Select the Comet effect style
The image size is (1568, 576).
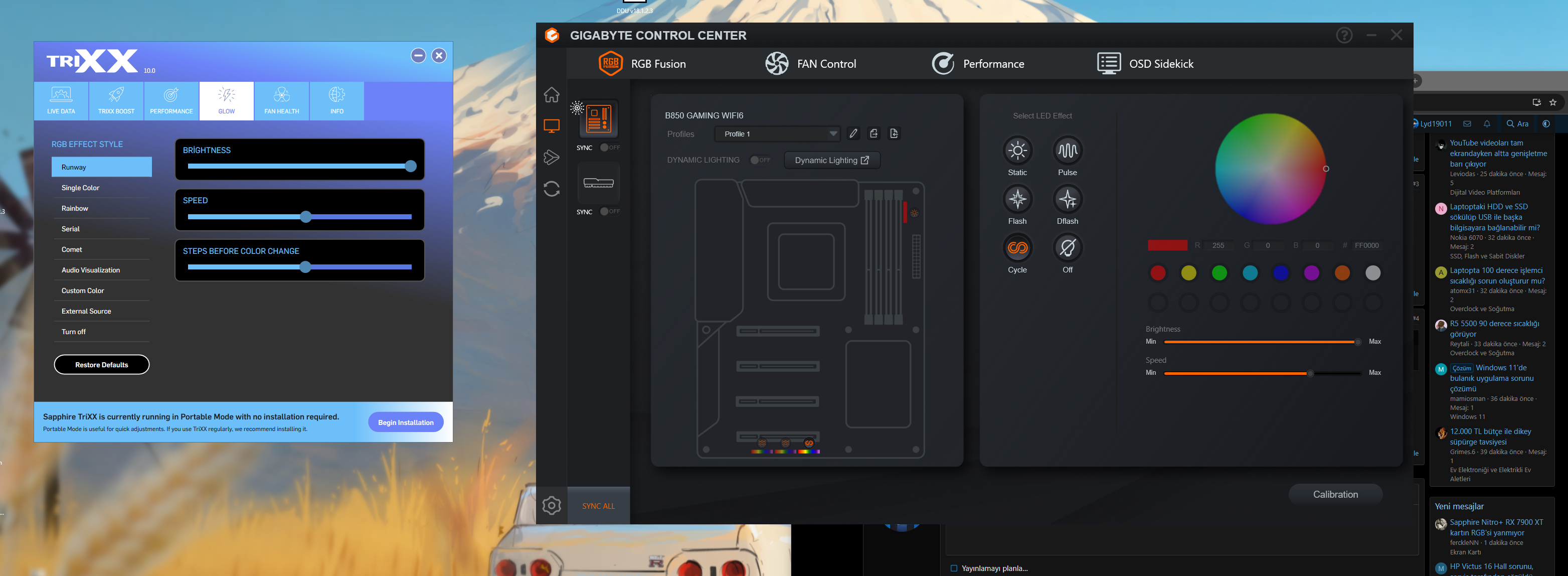tap(102, 250)
